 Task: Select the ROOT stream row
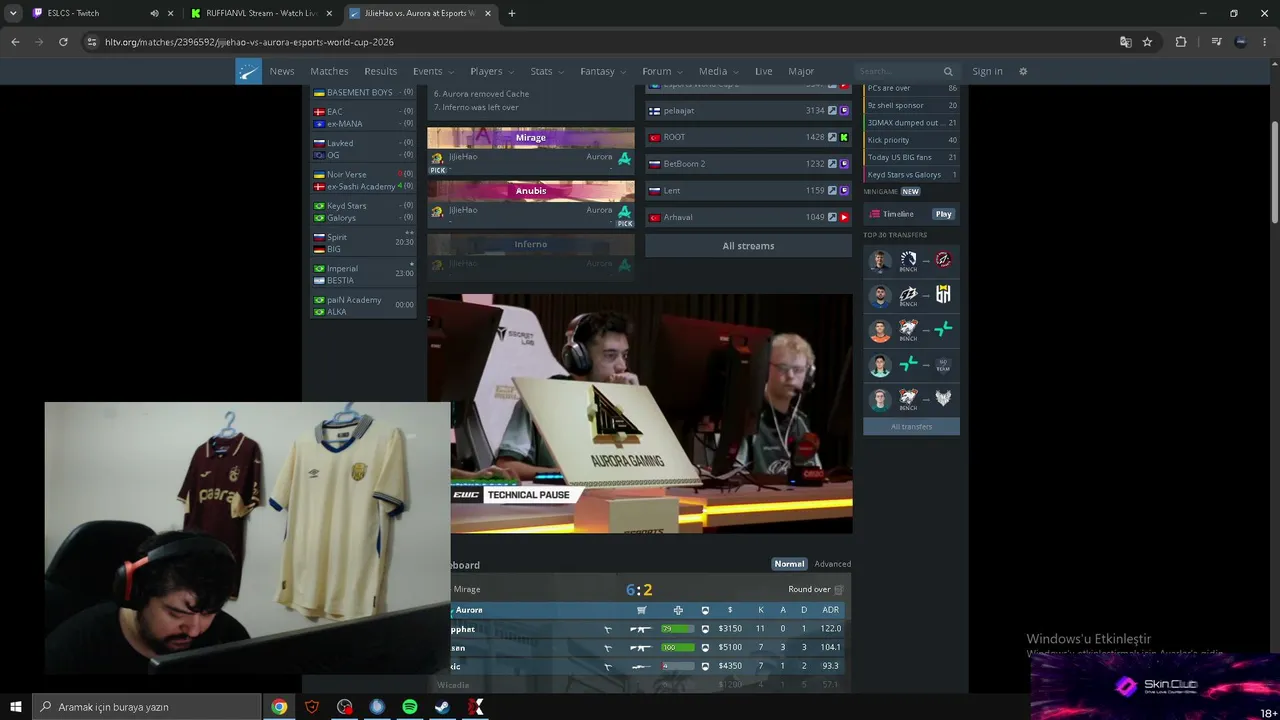coord(748,137)
